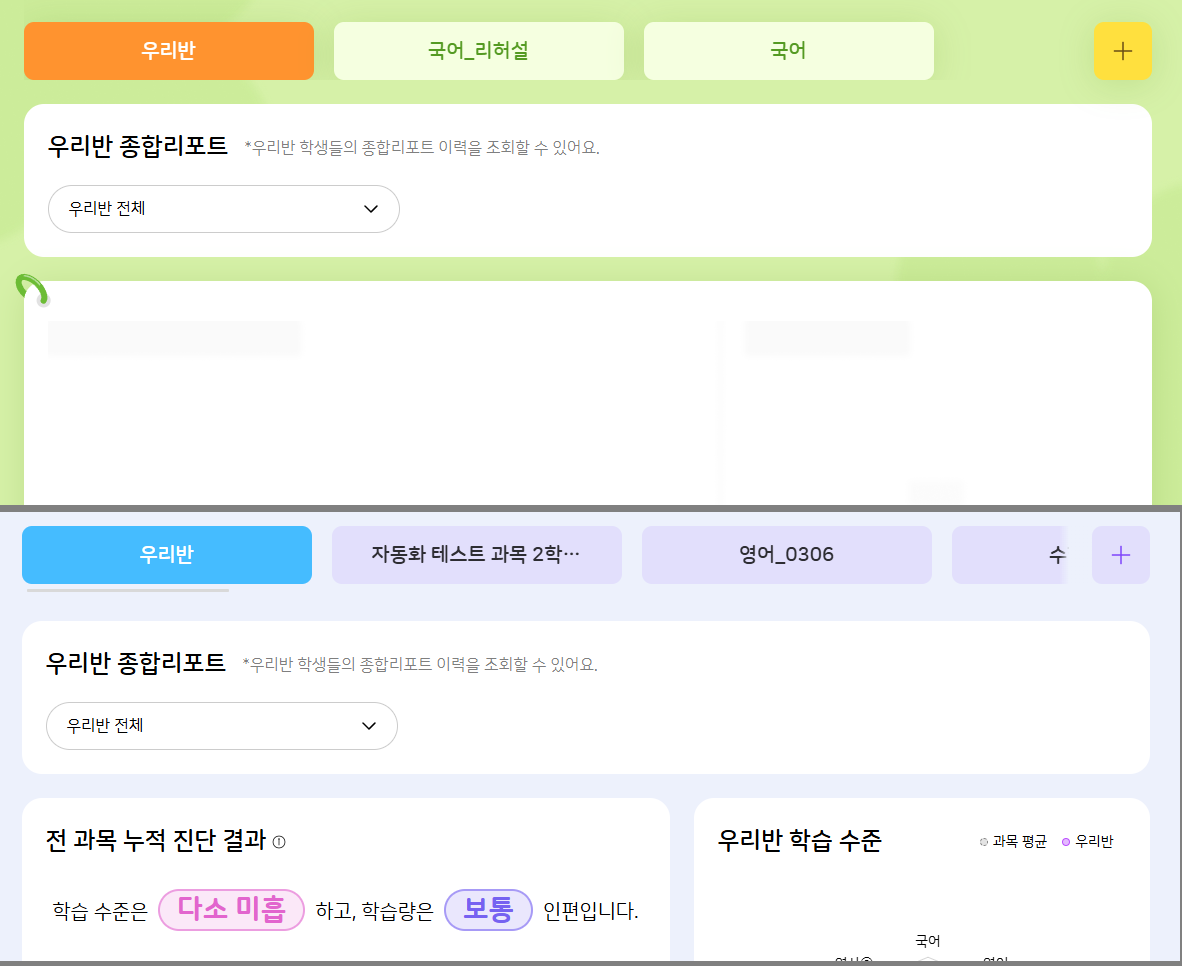The height and width of the screenshot is (966, 1182).
Task: Toggle the purple 우리반 legend item
Action: pyautogui.click(x=1087, y=842)
